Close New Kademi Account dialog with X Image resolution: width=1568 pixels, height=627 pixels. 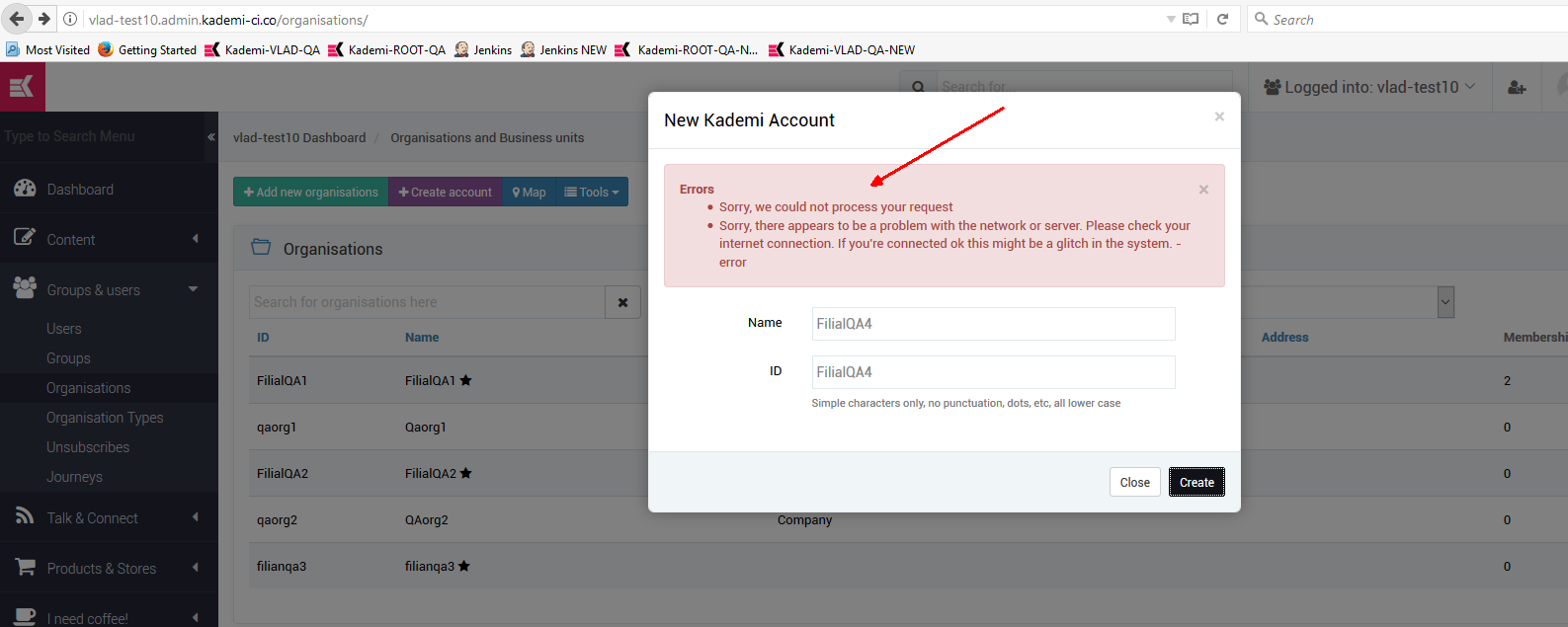tap(1219, 117)
